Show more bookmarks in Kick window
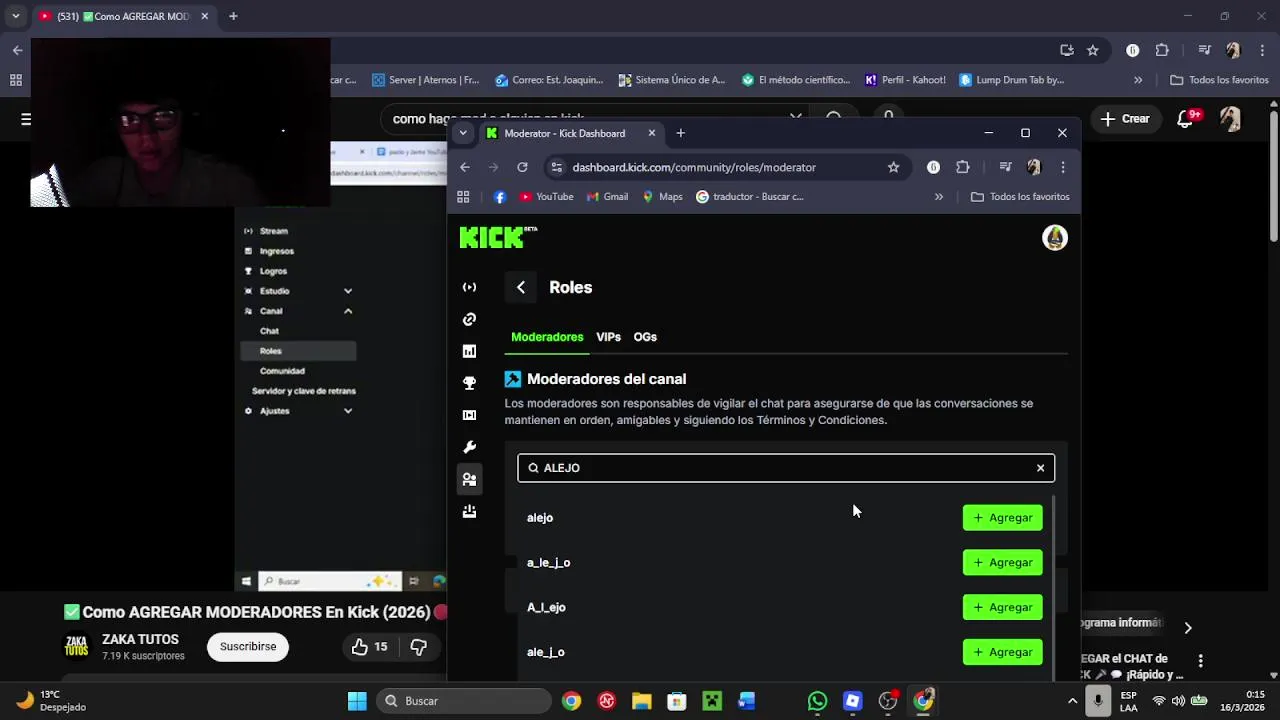 point(938,197)
